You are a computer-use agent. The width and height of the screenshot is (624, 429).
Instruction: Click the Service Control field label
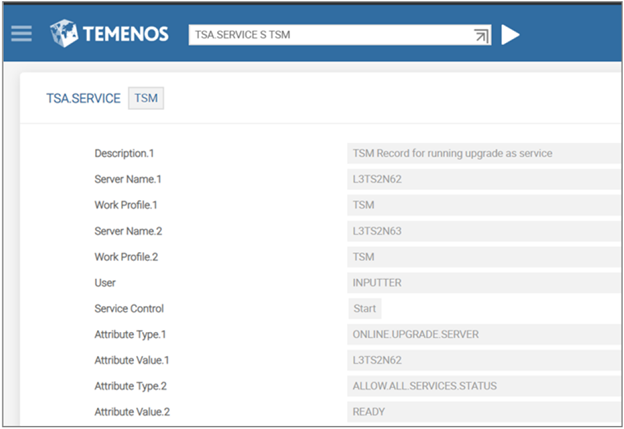click(129, 309)
